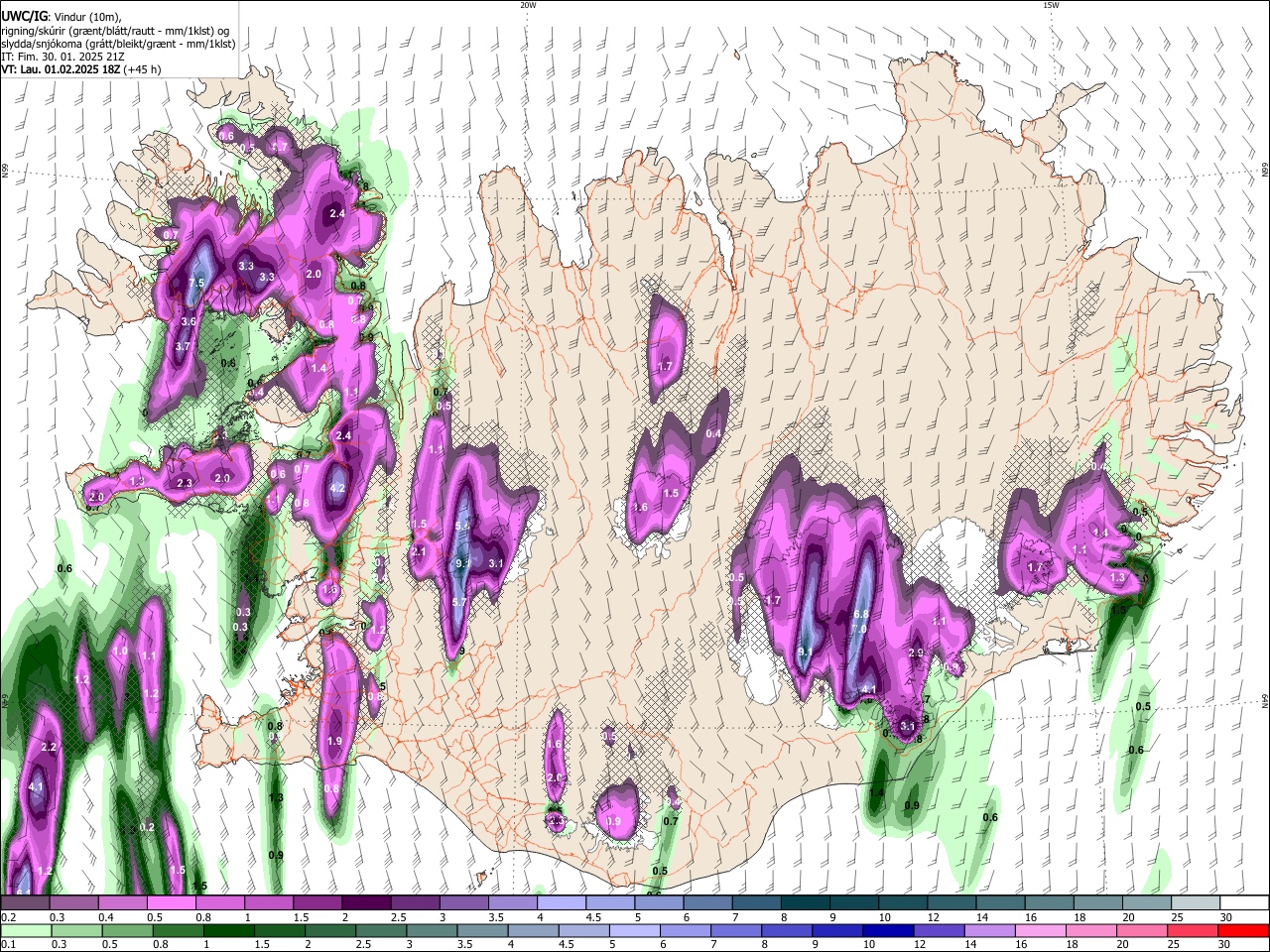Pick the dark green swatch after 1 in rain legend

tap(231, 930)
